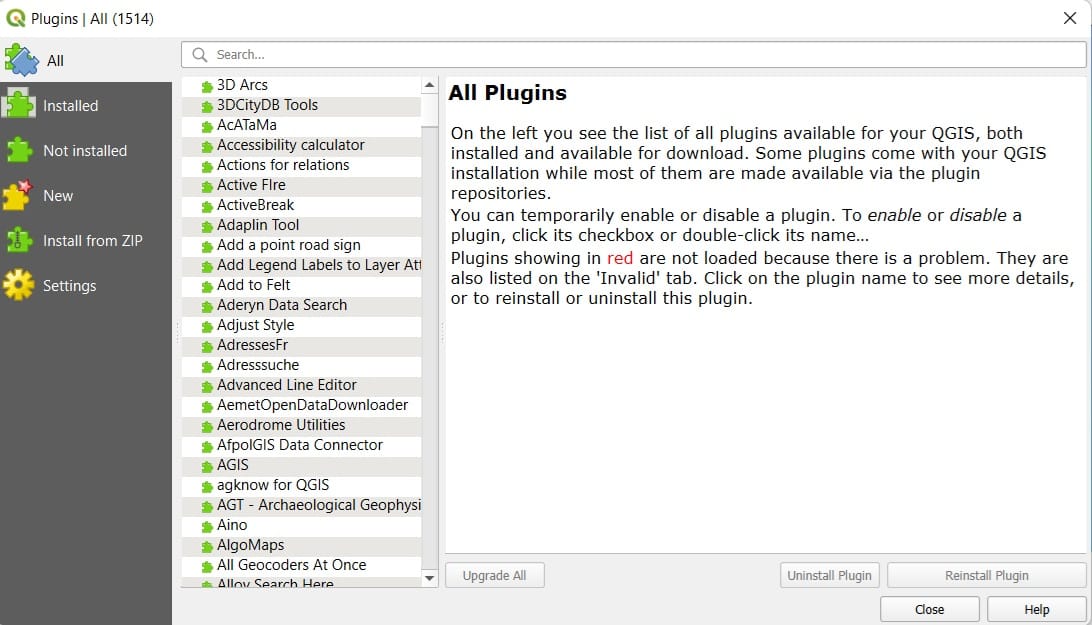Click the plugin Search field

click(x=634, y=54)
